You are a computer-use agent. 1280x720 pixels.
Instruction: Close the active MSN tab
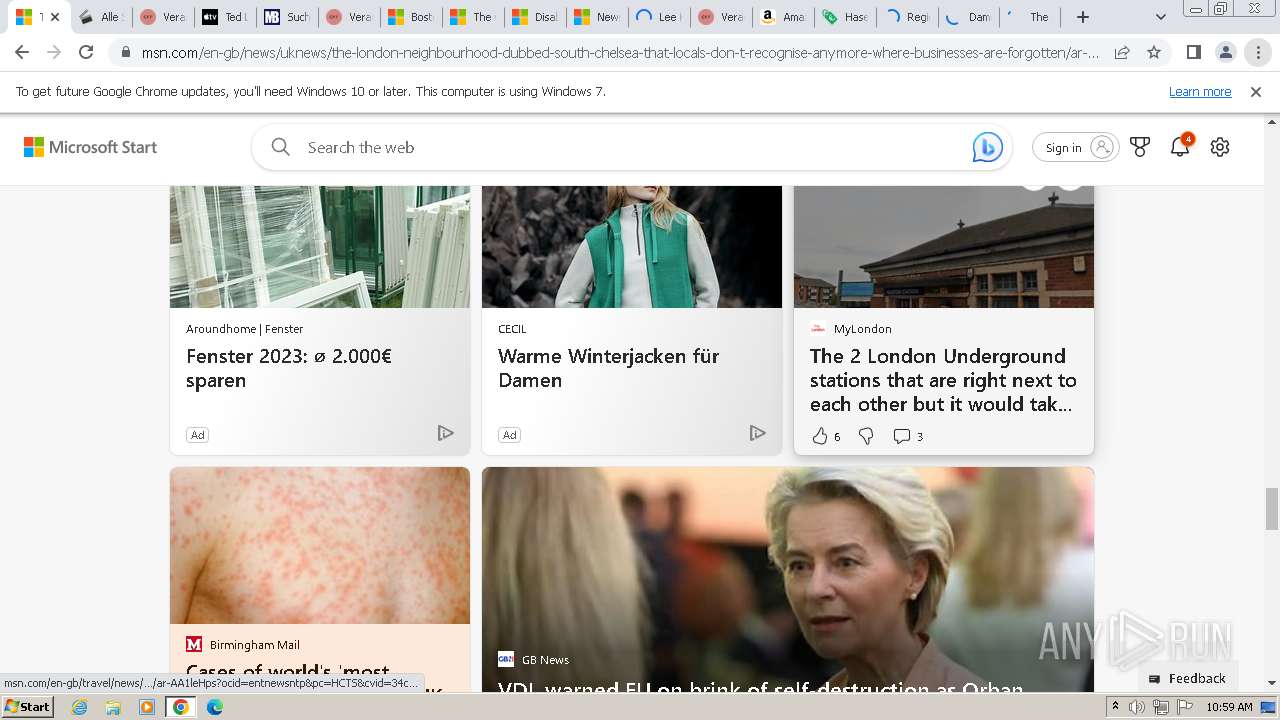coord(55,17)
